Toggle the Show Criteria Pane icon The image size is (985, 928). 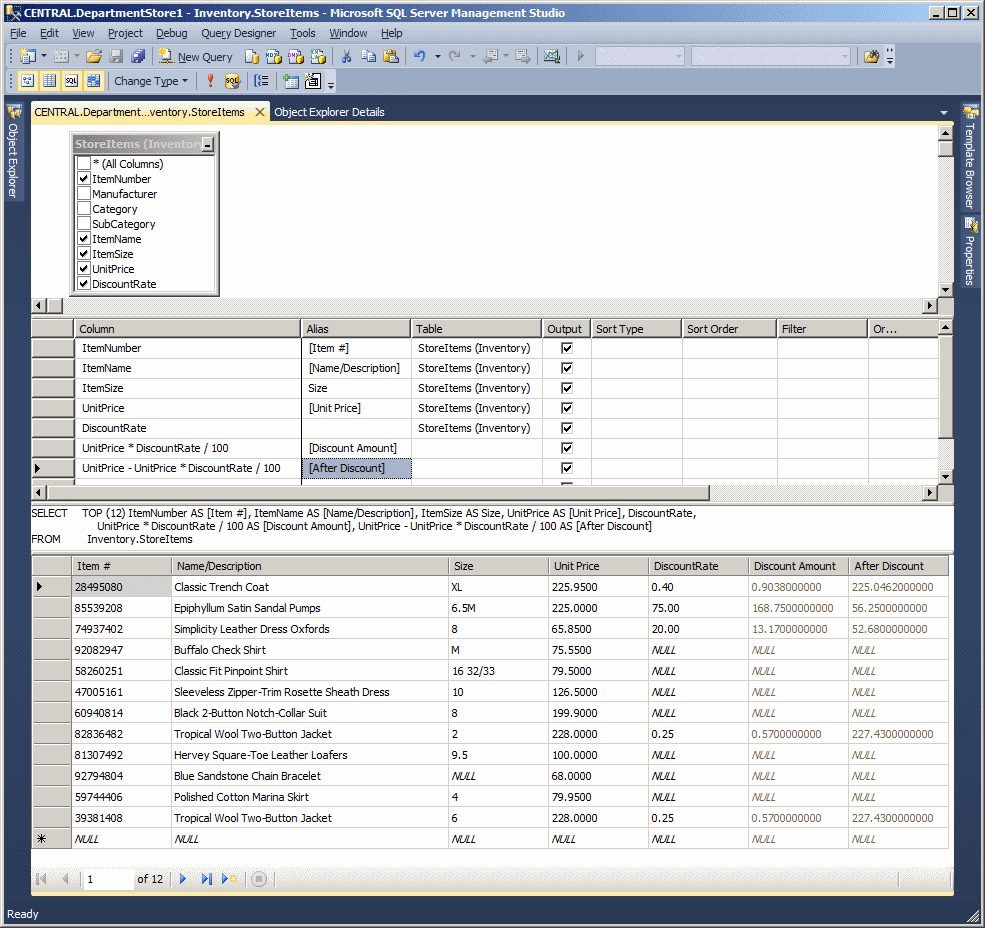pos(50,80)
